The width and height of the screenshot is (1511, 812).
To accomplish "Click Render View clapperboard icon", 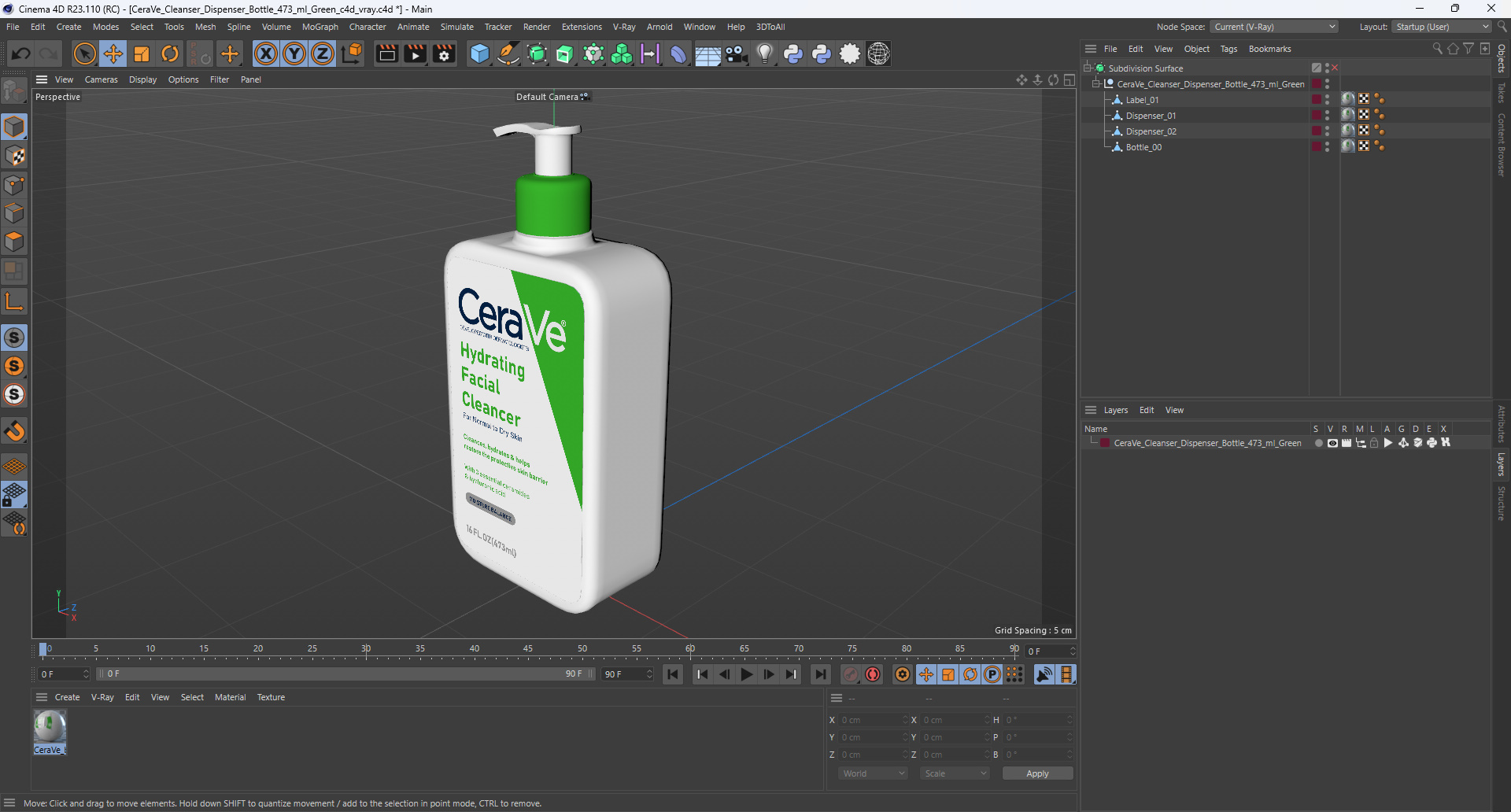I will click(x=386, y=54).
